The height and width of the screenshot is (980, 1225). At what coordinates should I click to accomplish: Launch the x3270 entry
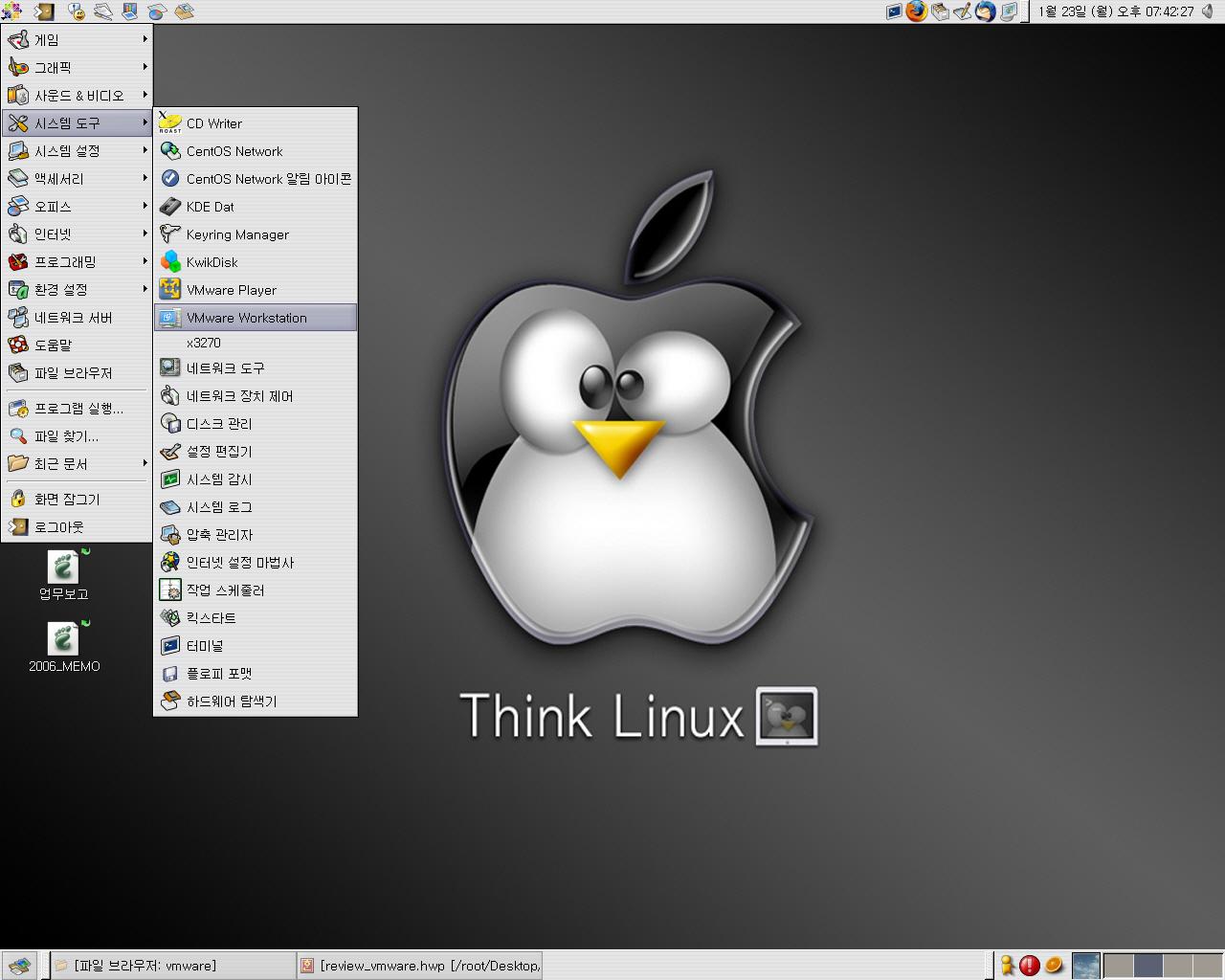tap(256, 343)
